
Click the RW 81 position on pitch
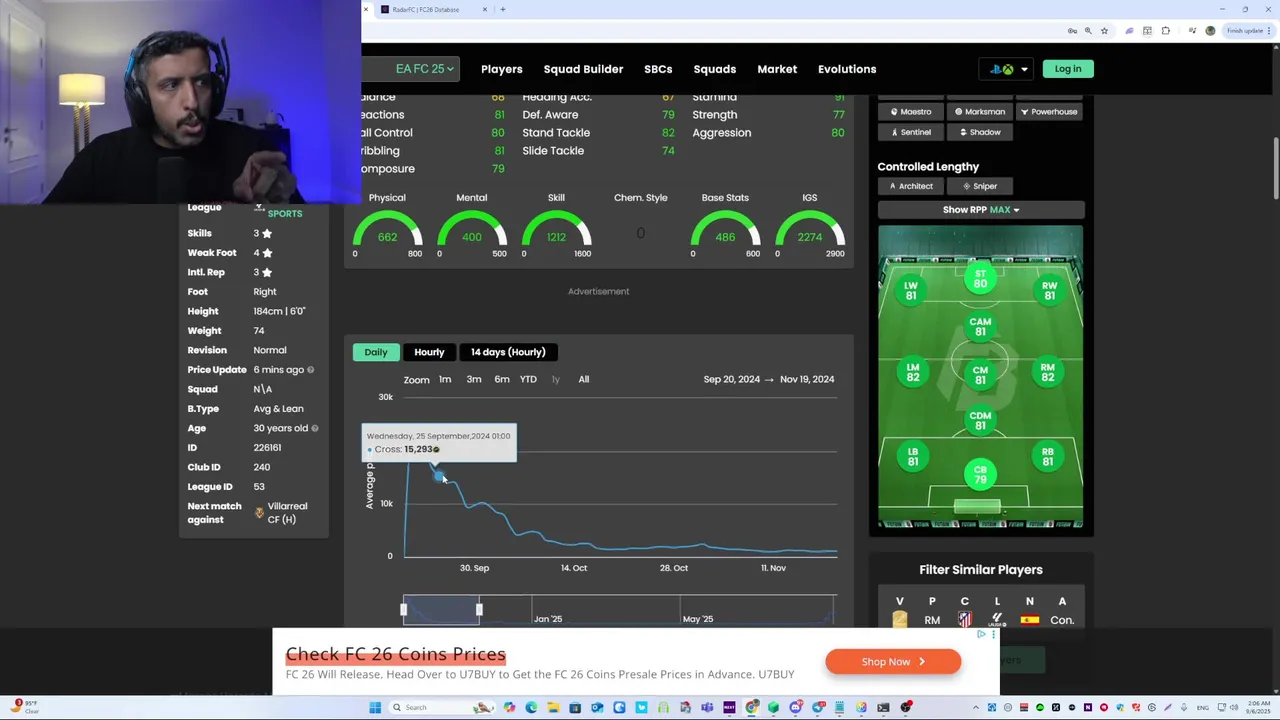[1049, 290]
